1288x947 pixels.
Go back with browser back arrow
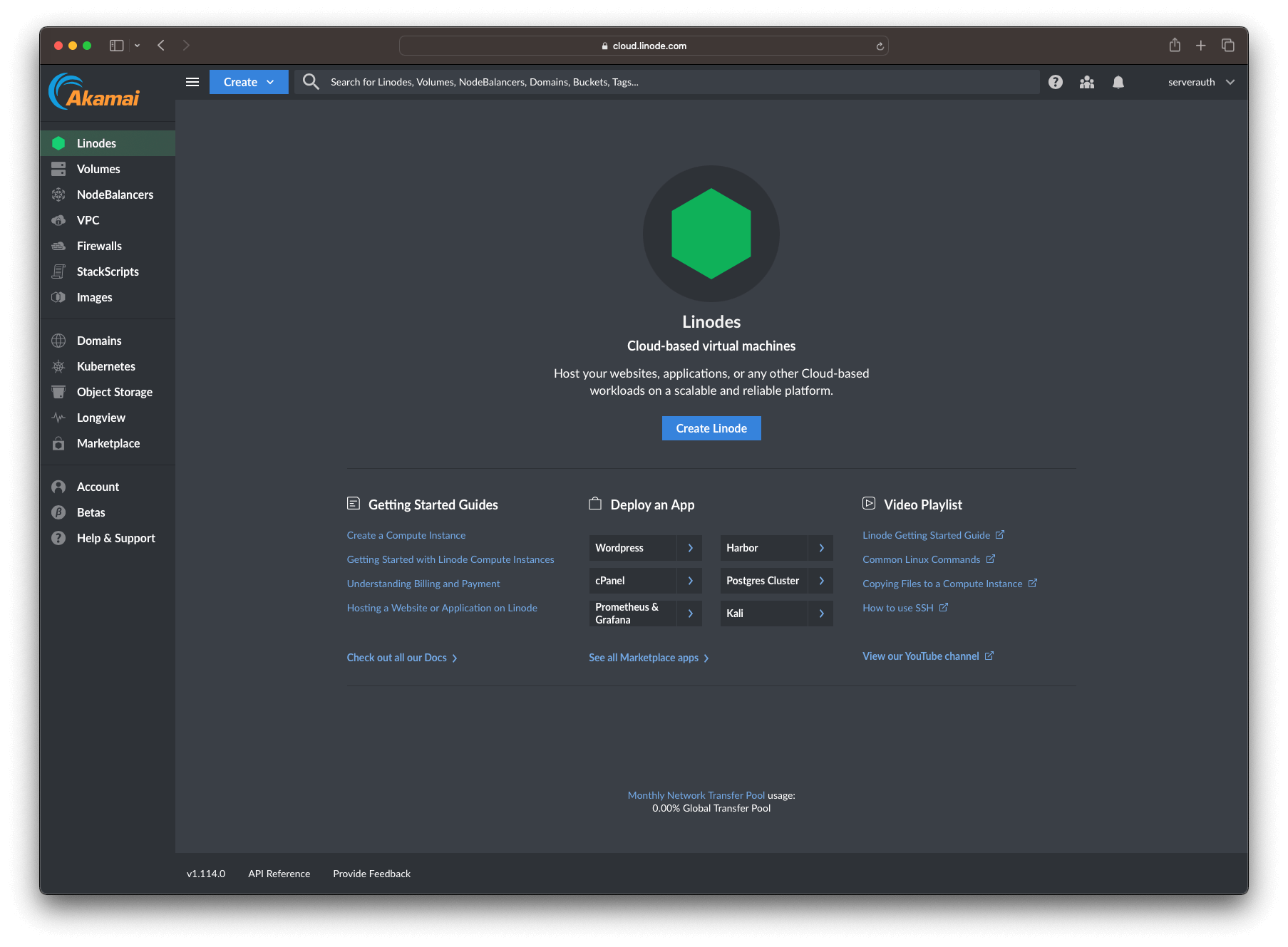coord(161,46)
